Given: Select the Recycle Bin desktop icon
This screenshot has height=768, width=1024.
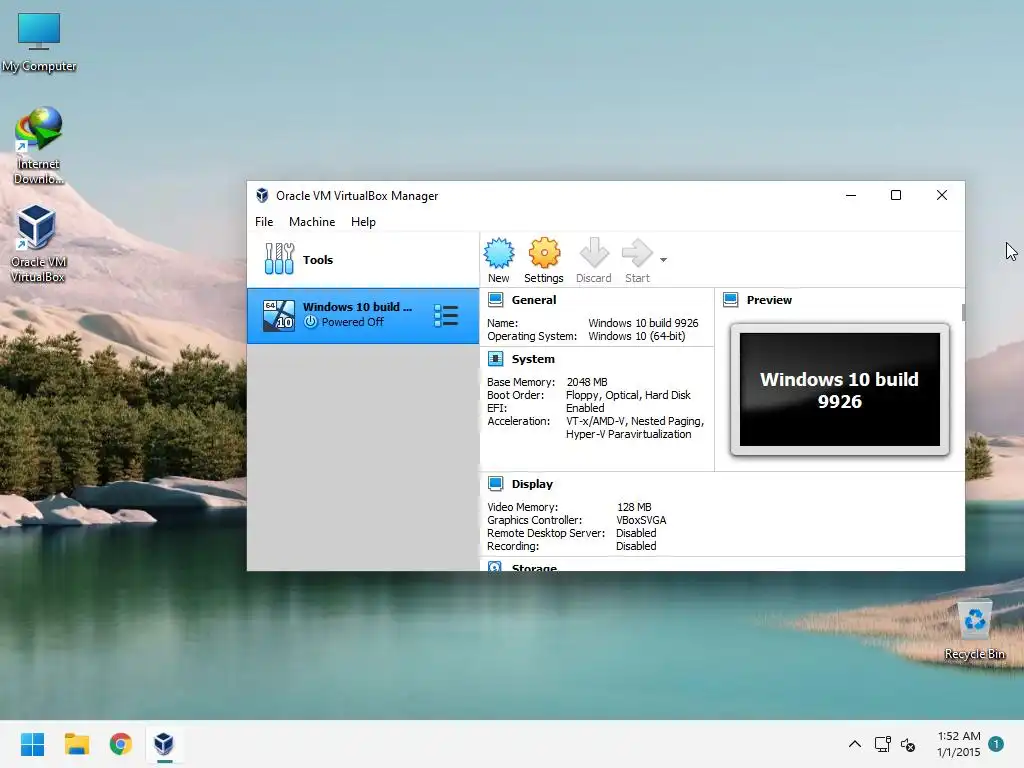Looking at the screenshot, I should coord(974,630).
